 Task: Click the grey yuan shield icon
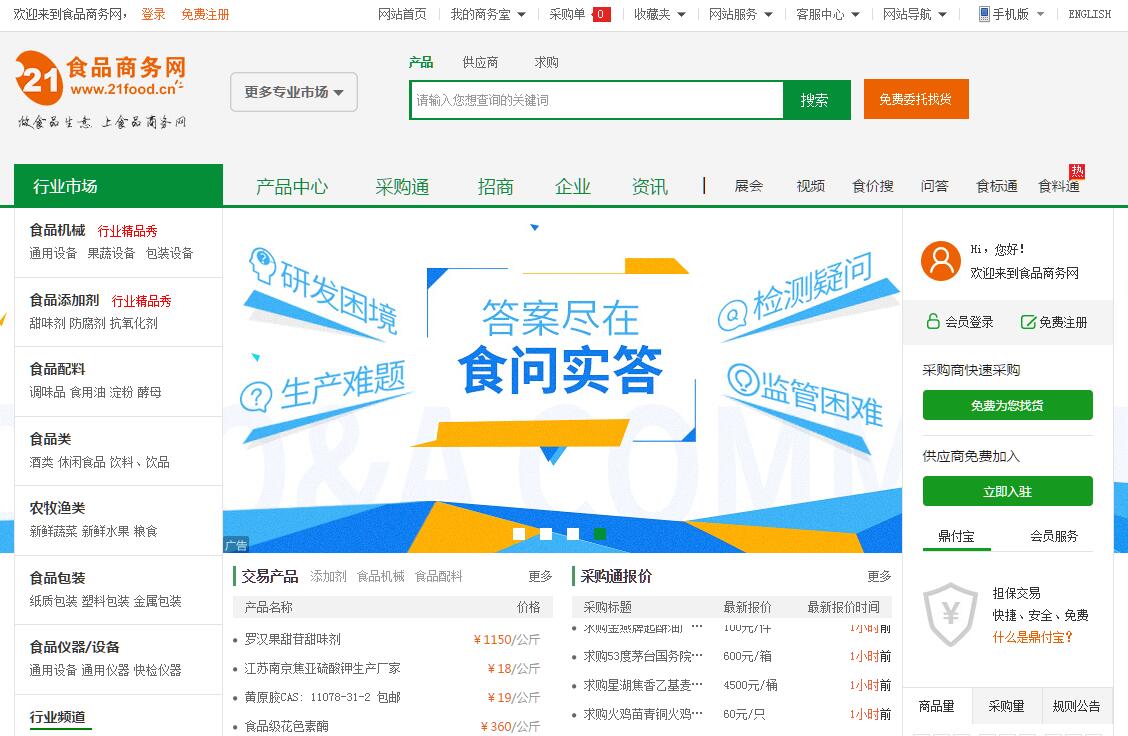(949, 614)
